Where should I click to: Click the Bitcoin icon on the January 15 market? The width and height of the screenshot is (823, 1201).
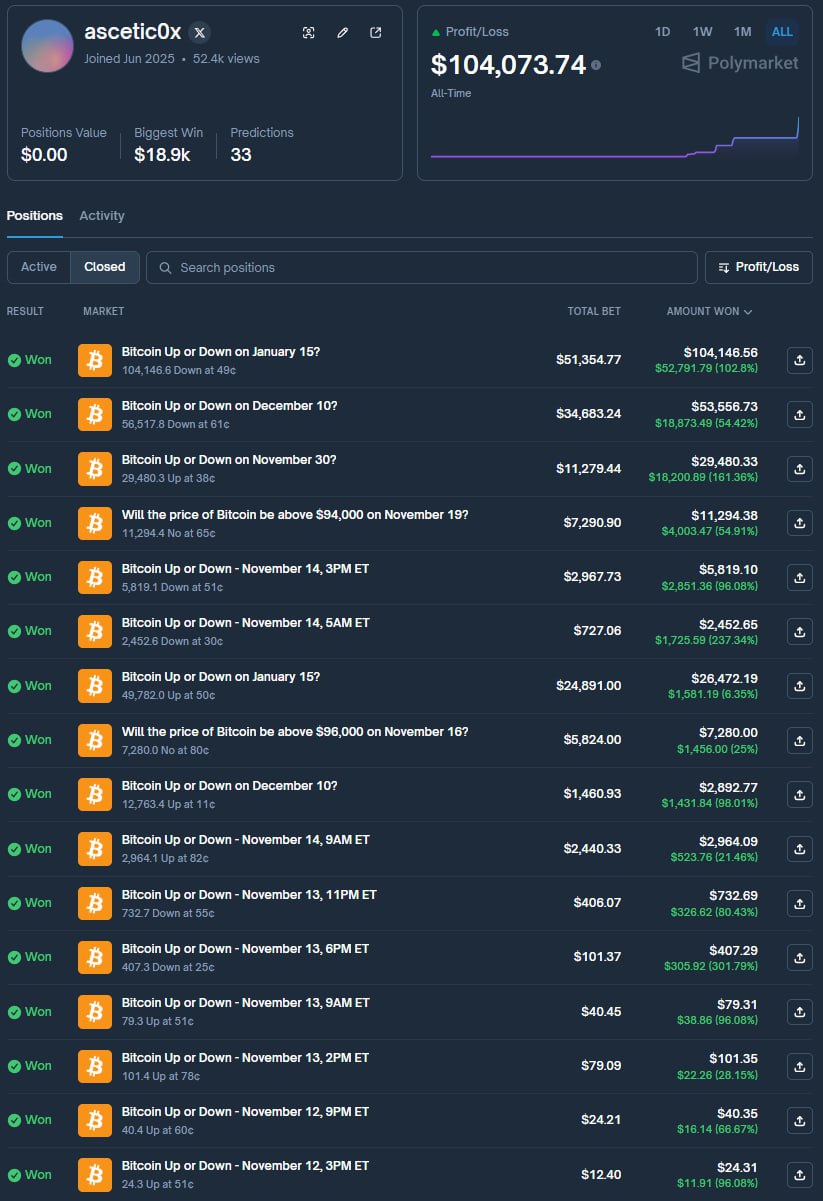[94, 360]
